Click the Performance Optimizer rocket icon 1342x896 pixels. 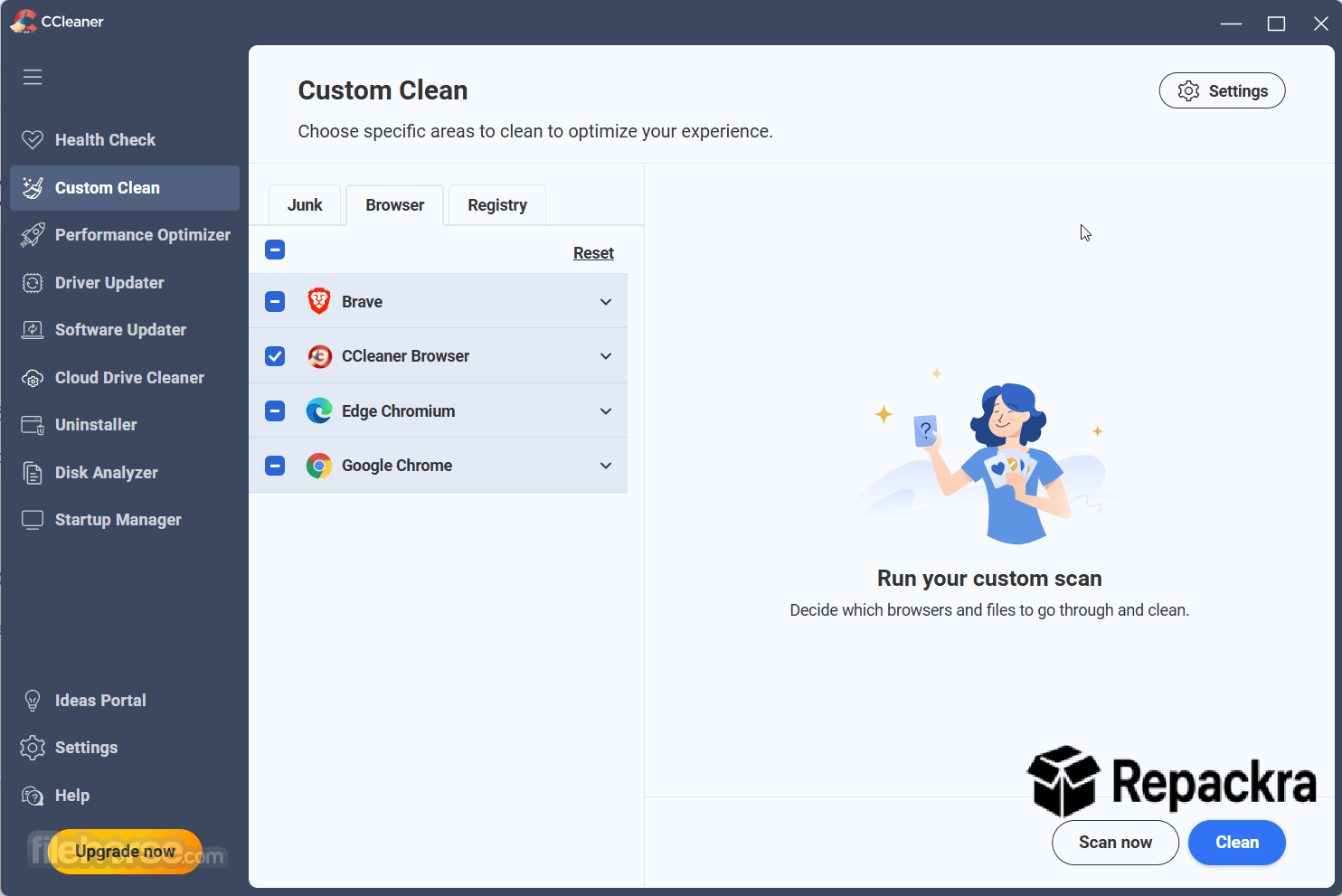[33, 235]
